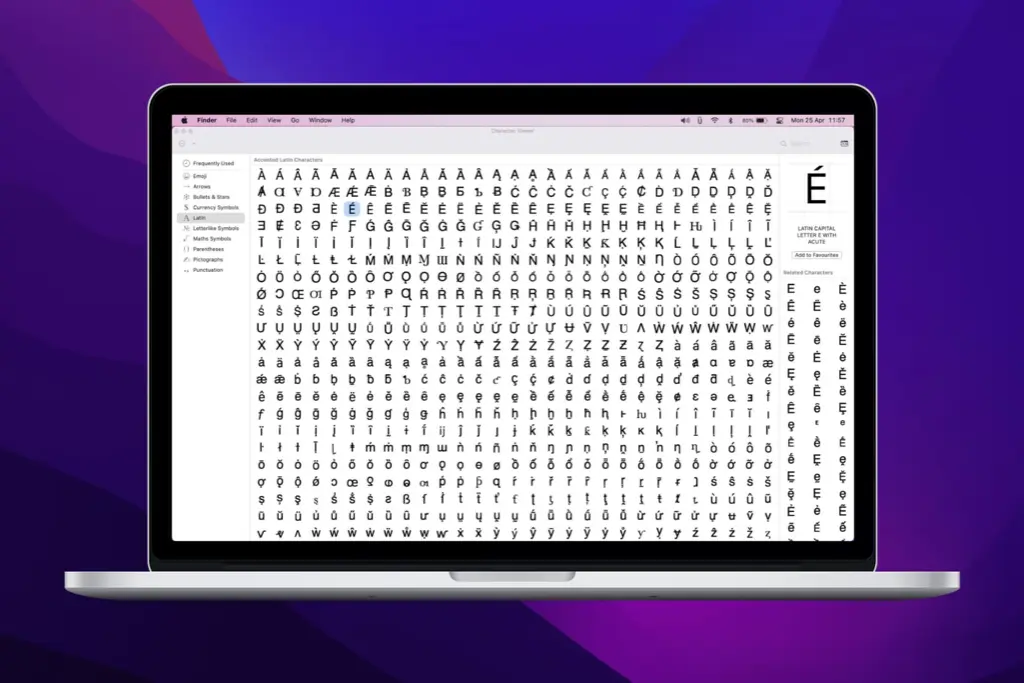1024x683 pixels.
Task: Pick the capital Œ ligature in the grid
Action: [x=298, y=294]
